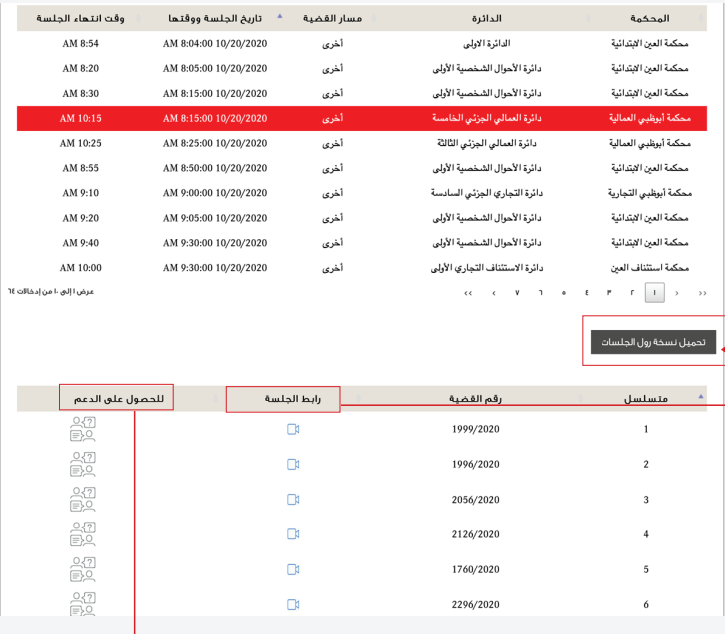725x634 pixels.
Task: Click cell محكمة استئناف العين
Action: click(650, 268)
